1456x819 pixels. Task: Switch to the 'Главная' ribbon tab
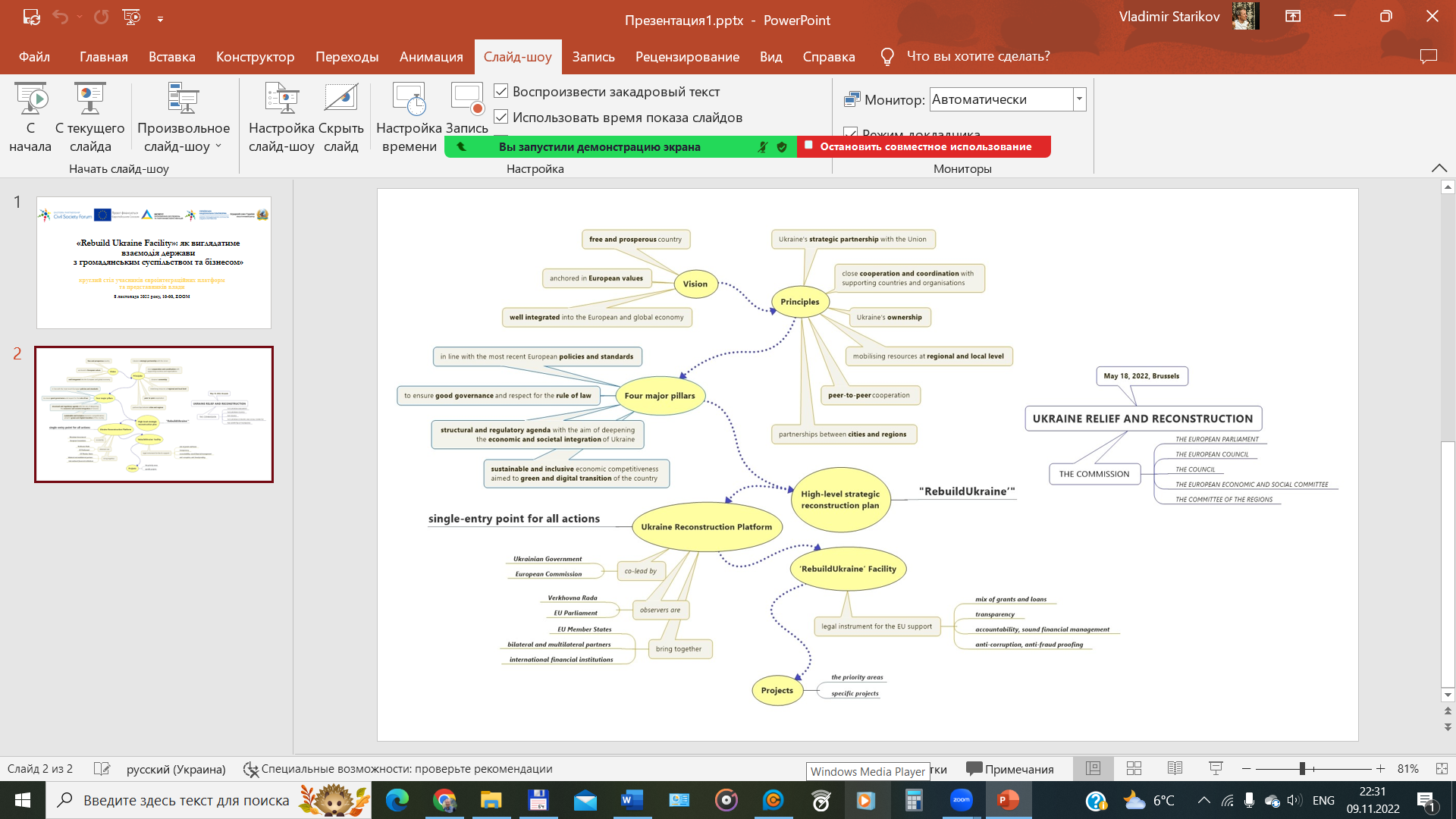[x=103, y=56]
